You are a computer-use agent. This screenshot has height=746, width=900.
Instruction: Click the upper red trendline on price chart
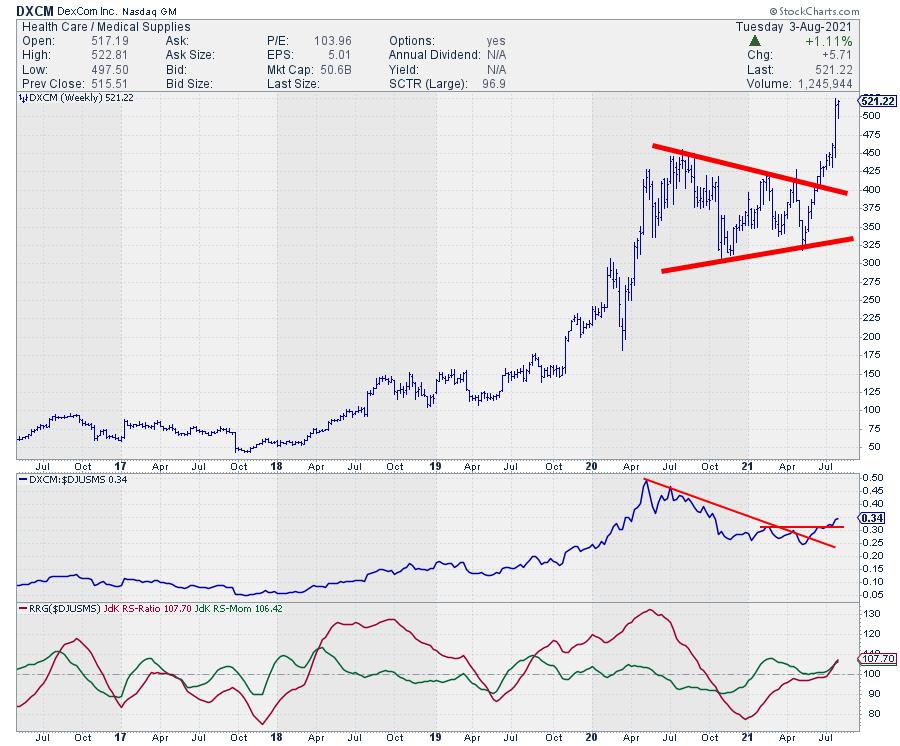click(750, 170)
